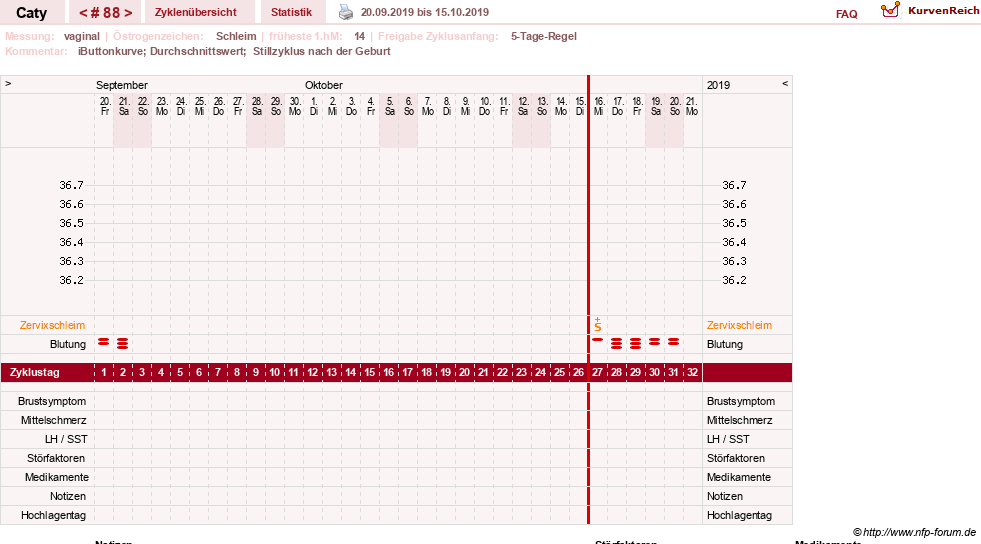Select cycle day 32 in Zyklustag row
Screen dimensions: 981x544
coord(692,372)
